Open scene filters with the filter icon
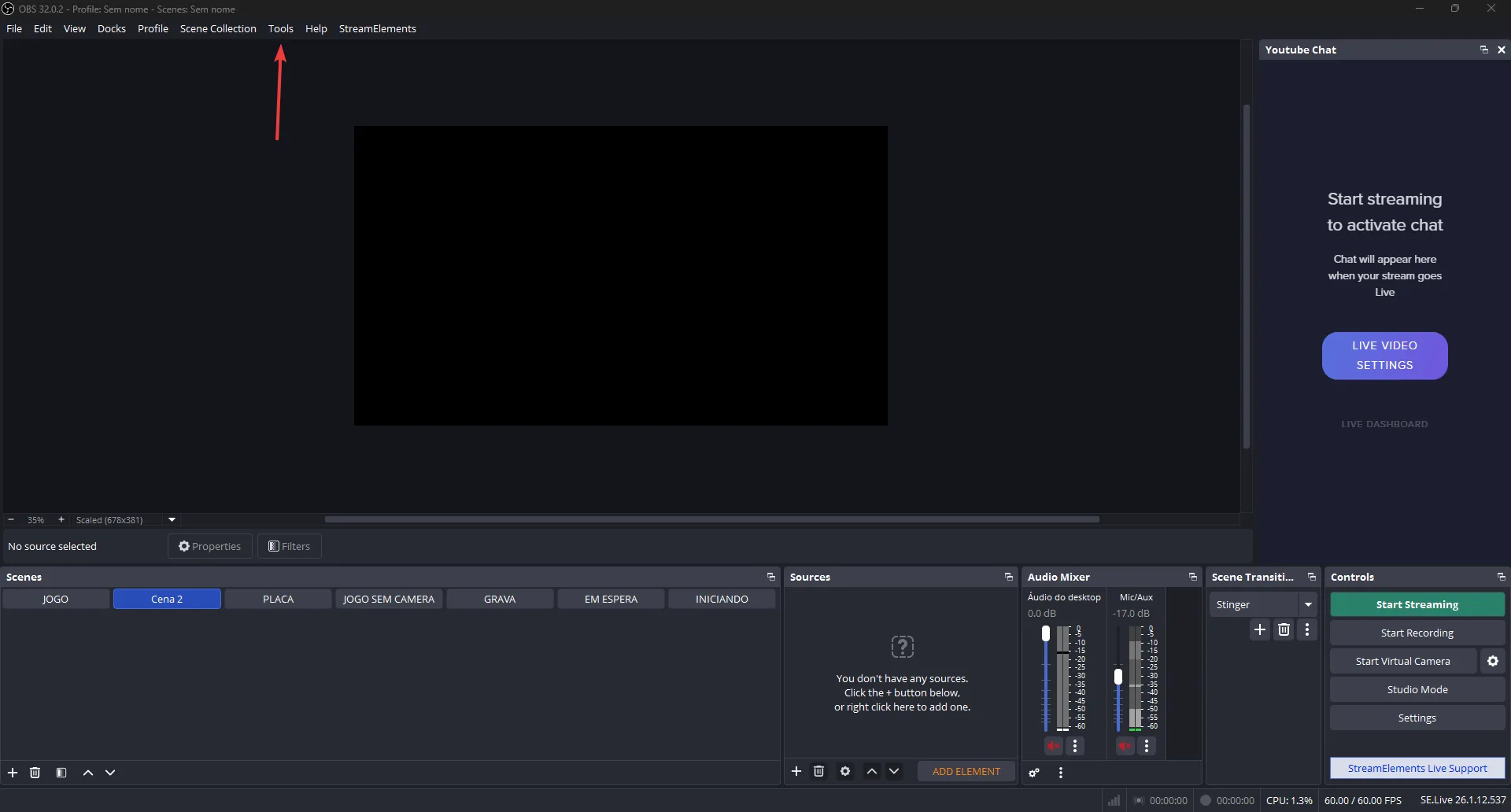This screenshot has height=812, width=1511. coord(61,773)
